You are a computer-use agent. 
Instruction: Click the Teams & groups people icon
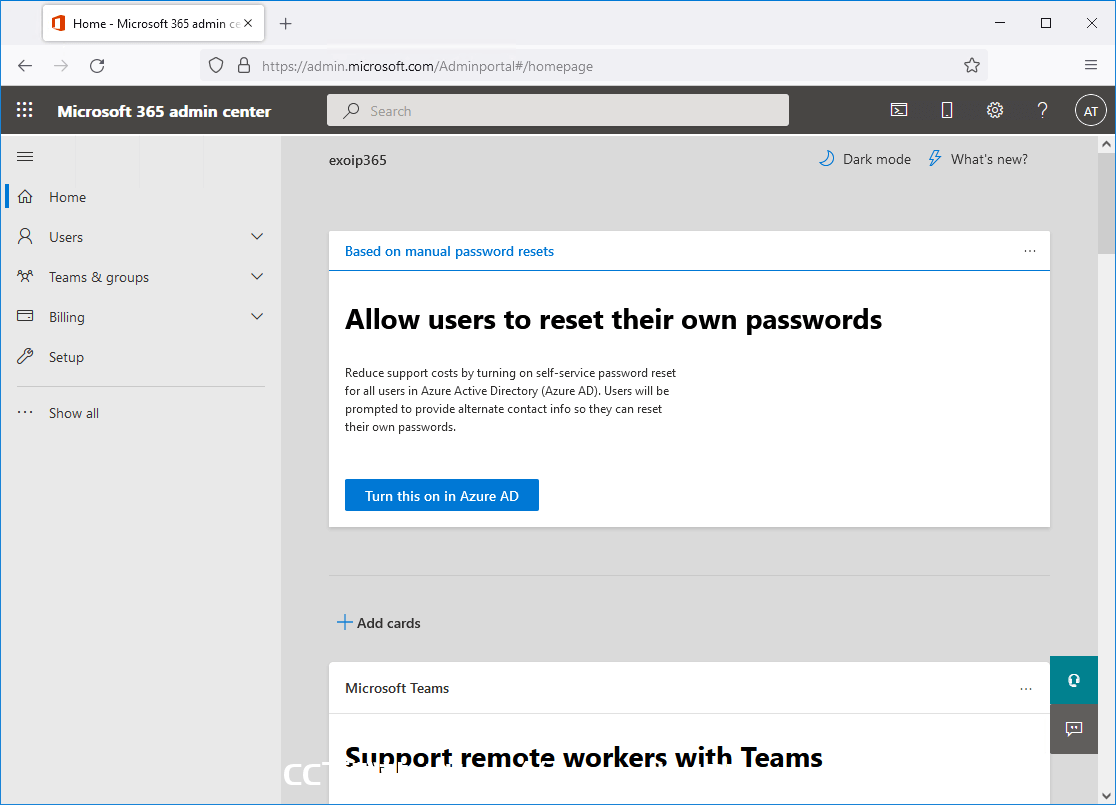click(x=25, y=276)
